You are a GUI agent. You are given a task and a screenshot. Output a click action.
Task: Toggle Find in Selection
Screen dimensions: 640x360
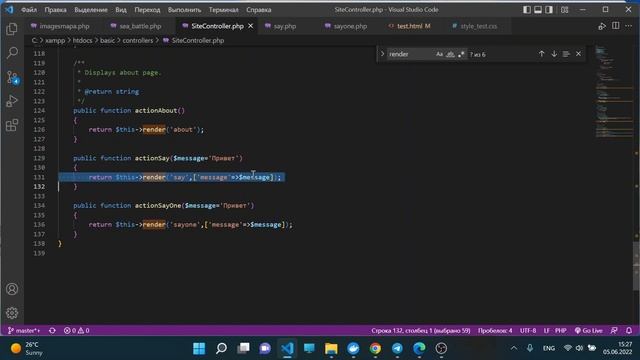[x=566, y=54]
